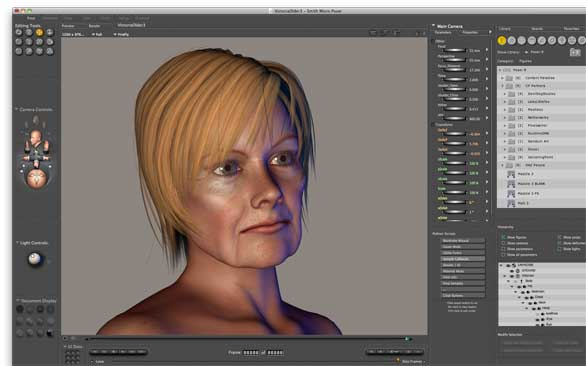Click the Focal parameter dial
586x366 pixels.
(454, 50)
